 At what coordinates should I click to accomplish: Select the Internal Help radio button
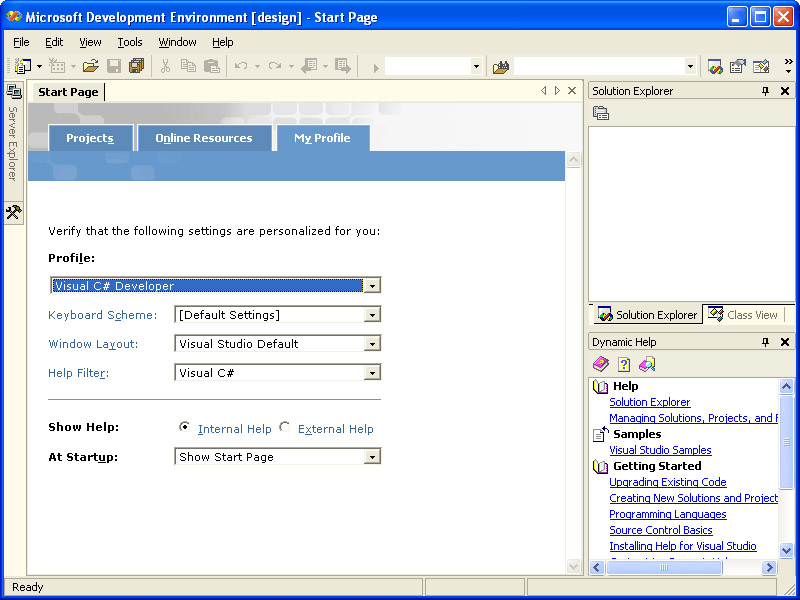(184, 427)
